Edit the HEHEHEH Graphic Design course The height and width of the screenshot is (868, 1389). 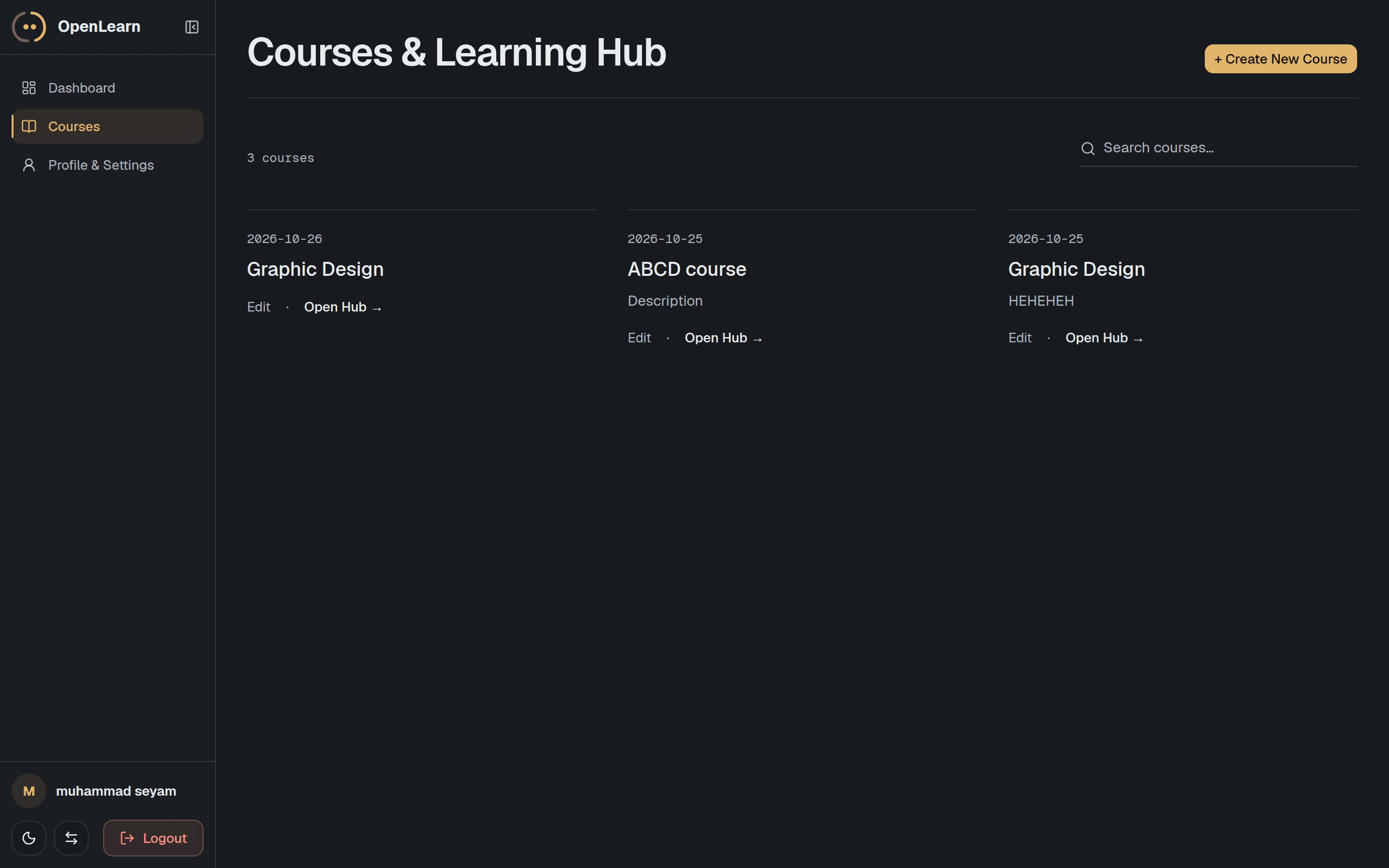click(x=1020, y=338)
